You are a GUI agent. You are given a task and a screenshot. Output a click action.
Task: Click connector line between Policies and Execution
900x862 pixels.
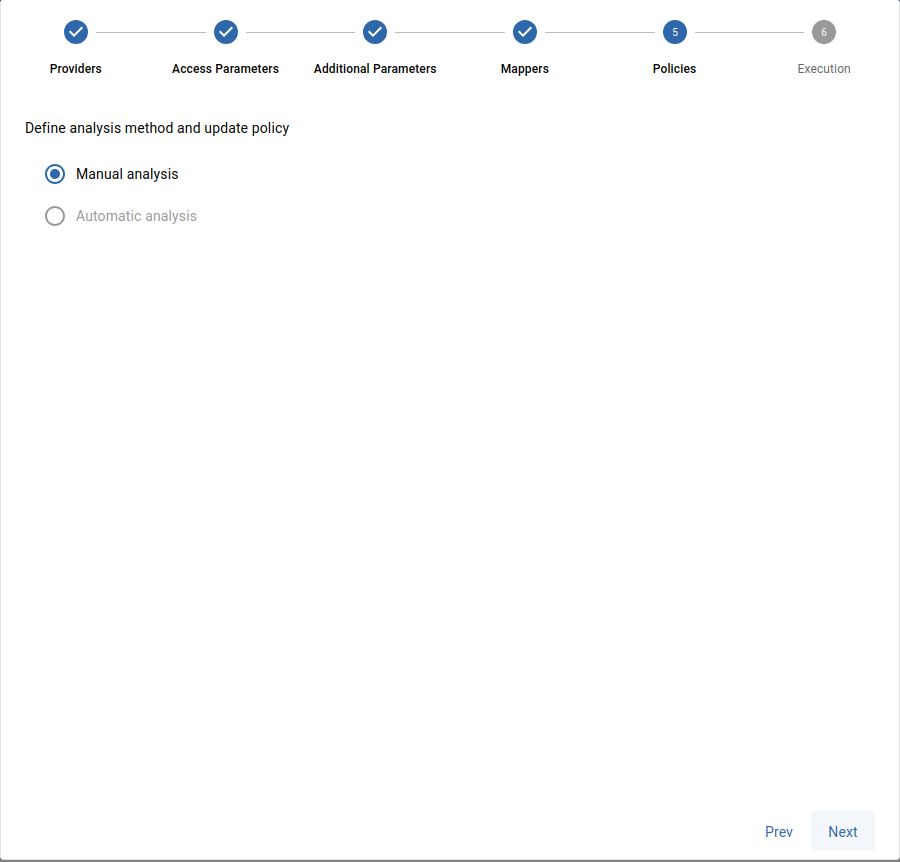pos(749,32)
